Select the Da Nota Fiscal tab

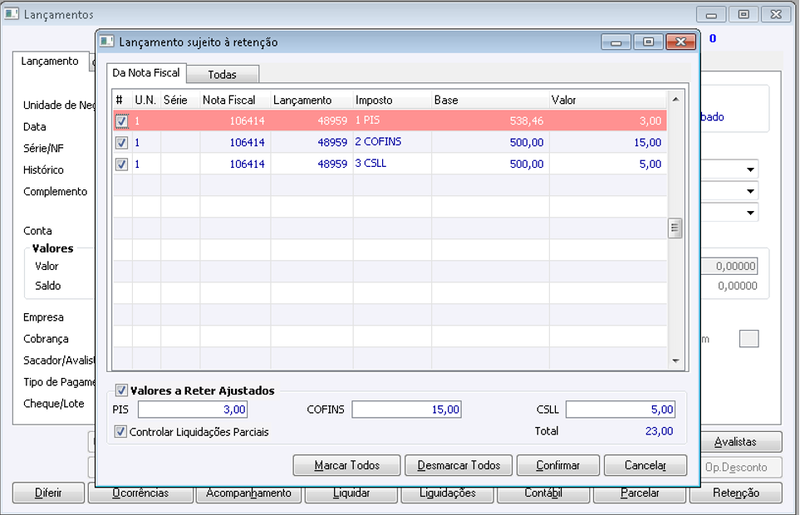tap(146, 72)
